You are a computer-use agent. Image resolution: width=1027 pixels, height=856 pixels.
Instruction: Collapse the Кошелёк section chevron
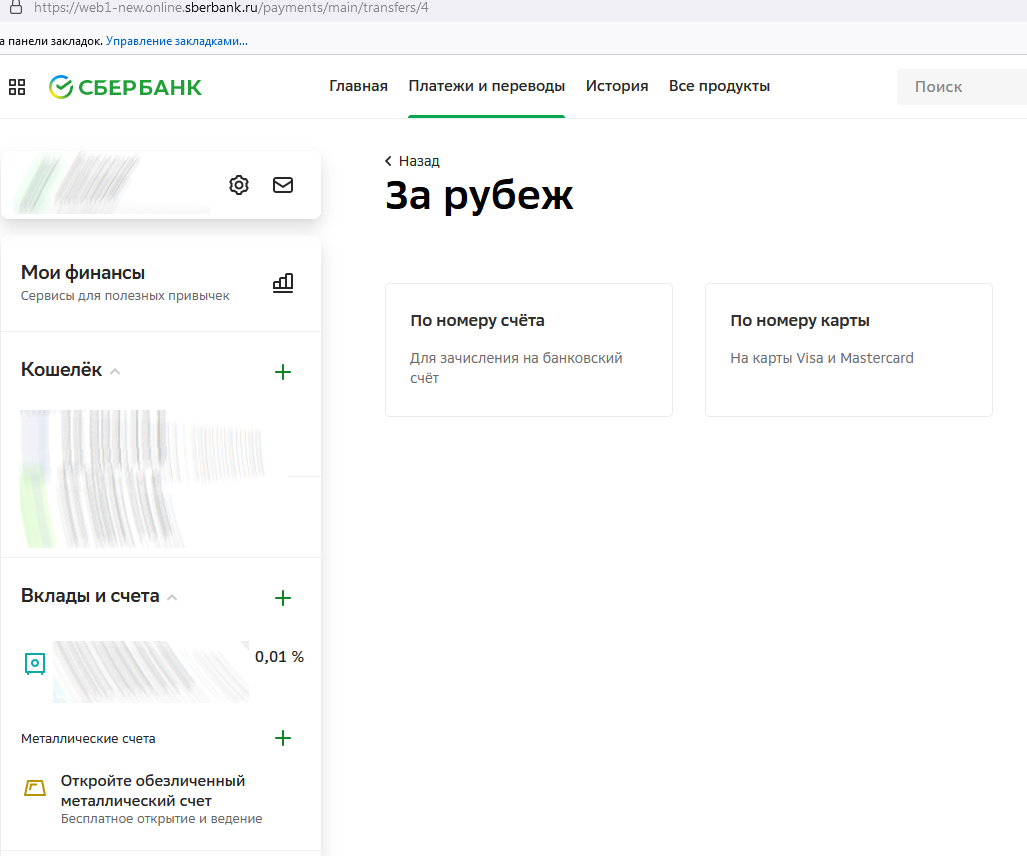[115, 372]
